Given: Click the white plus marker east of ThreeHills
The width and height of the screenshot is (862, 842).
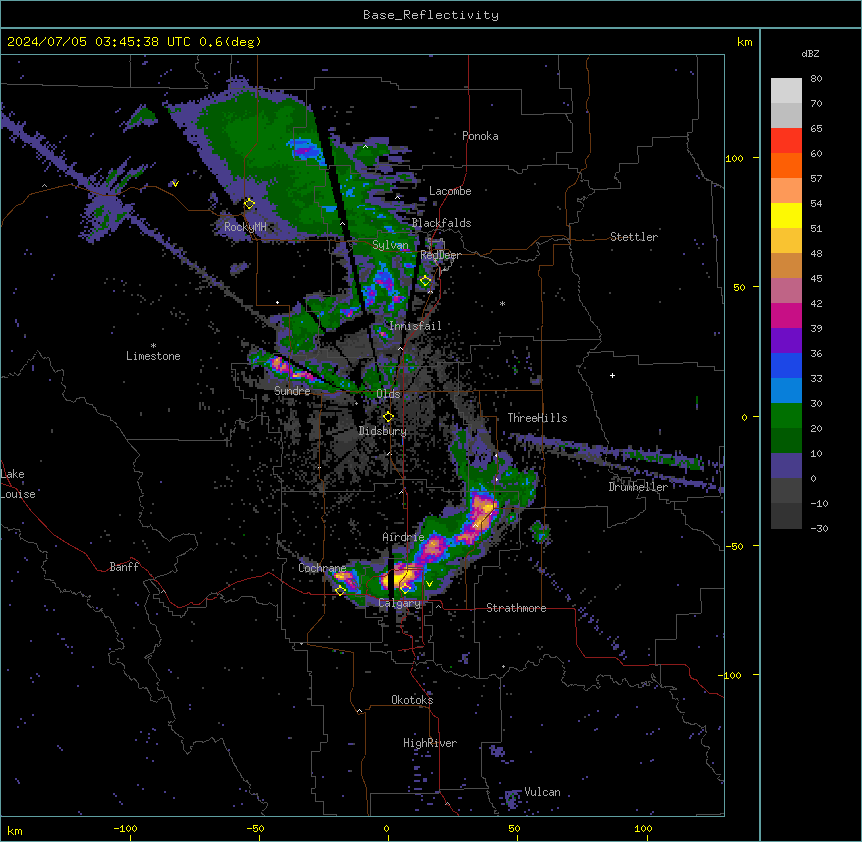Looking at the screenshot, I should click(x=612, y=375).
